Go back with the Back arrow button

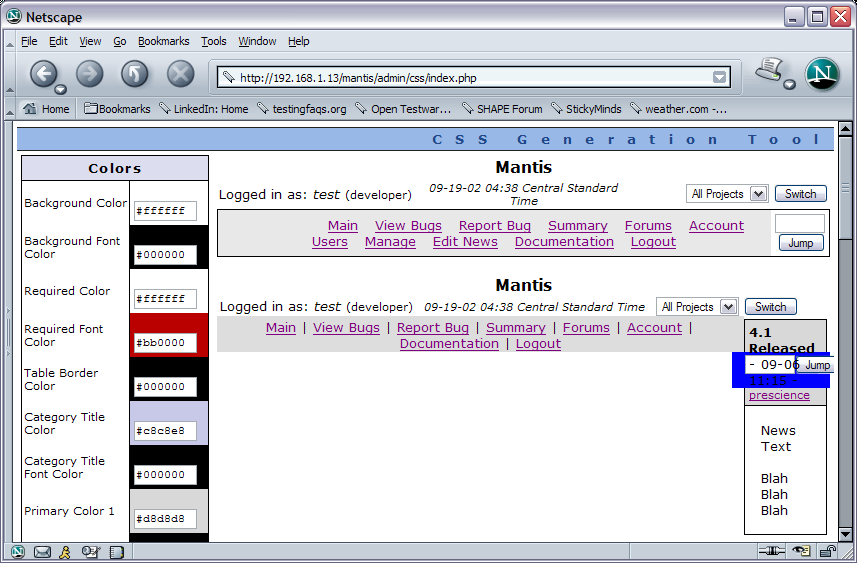43,73
